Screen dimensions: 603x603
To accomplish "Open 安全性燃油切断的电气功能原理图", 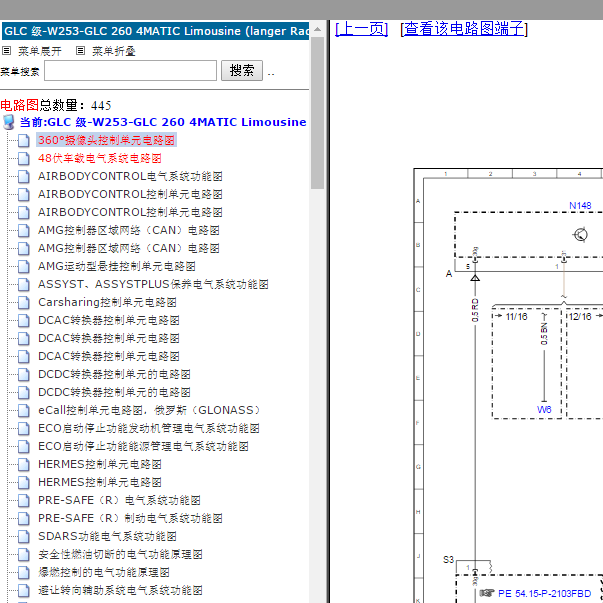I will pos(120,554).
